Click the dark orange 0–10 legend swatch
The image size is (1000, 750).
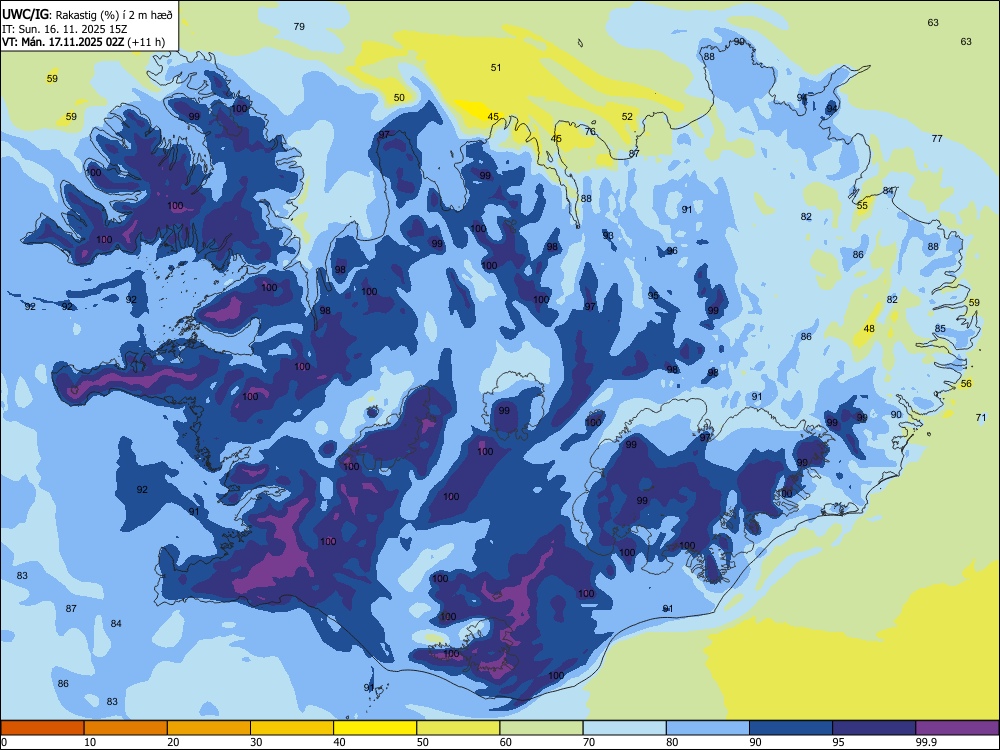[42, 728]
